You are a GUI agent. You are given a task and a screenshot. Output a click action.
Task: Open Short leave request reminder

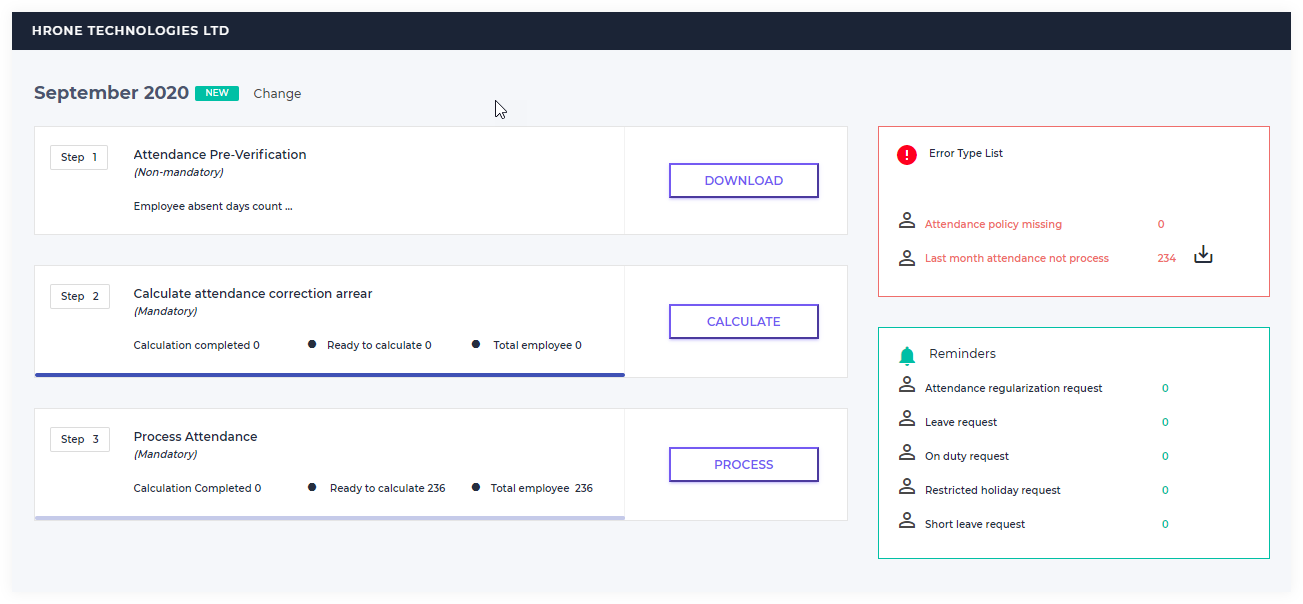coord(975,524)
